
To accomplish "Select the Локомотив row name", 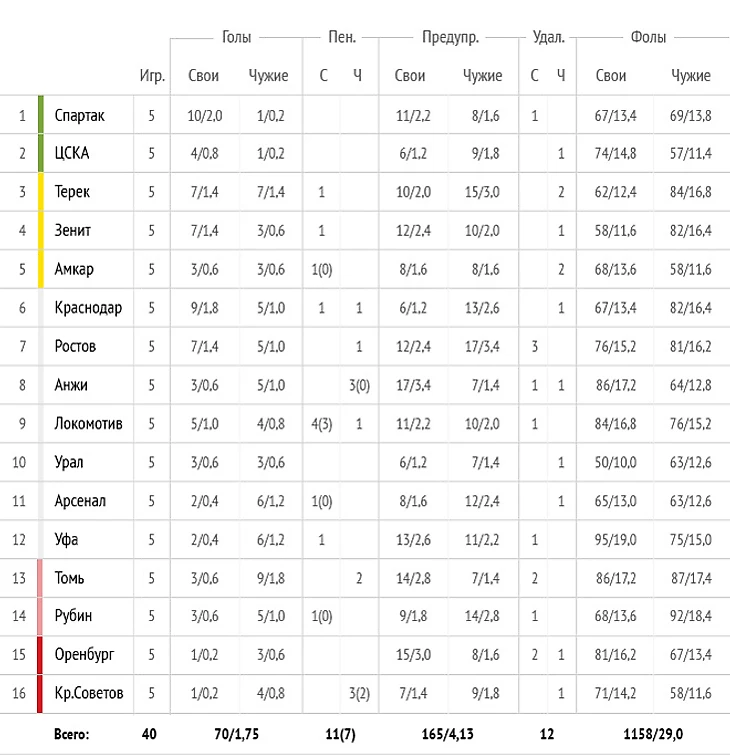I will pos(89,424).
